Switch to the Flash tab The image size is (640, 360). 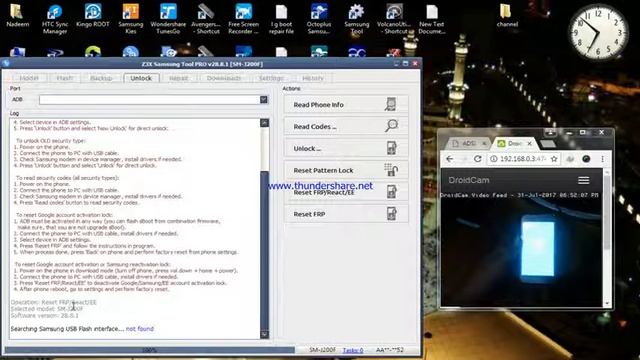click(64, 78)
